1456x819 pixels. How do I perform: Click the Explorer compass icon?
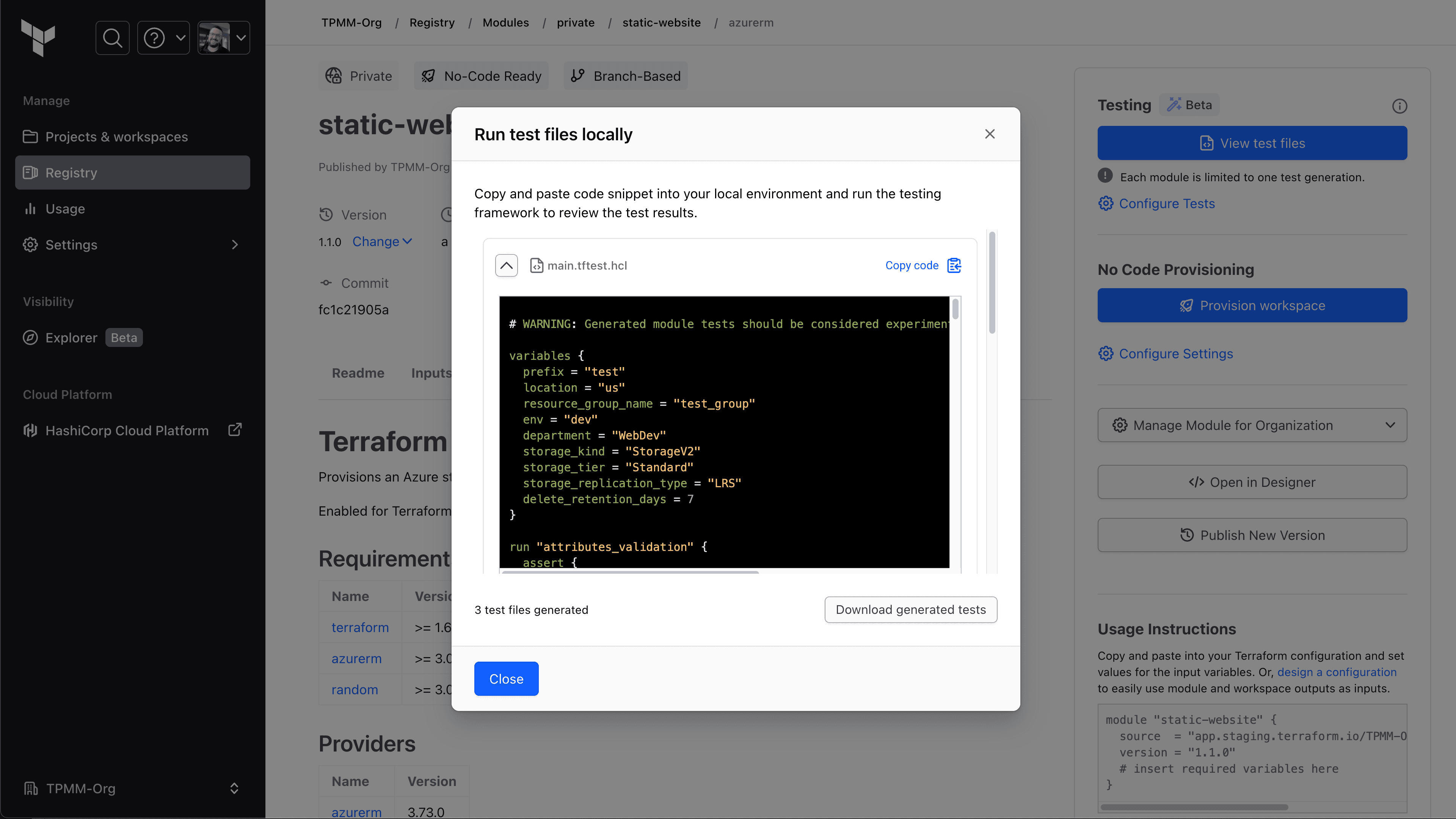pyautogui.click(x=30, y=337)
